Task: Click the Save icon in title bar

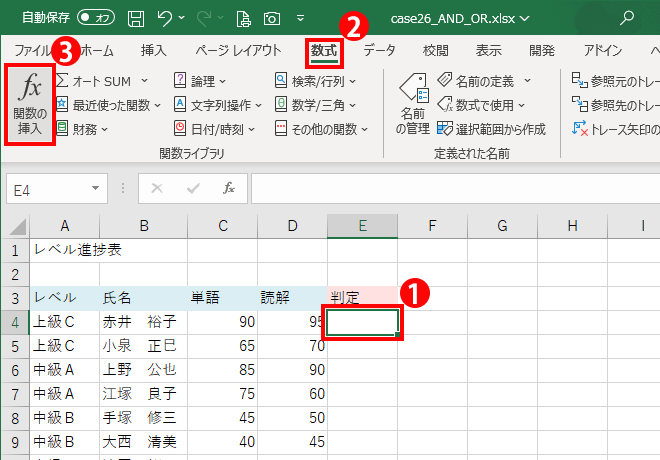Action: (136, 18)
